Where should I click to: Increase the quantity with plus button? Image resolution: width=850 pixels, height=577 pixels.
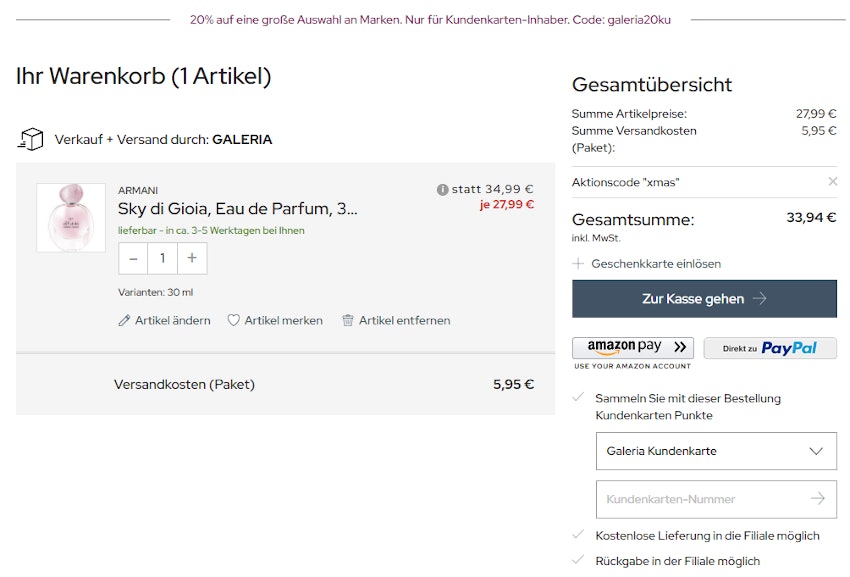tap(192, 258)
